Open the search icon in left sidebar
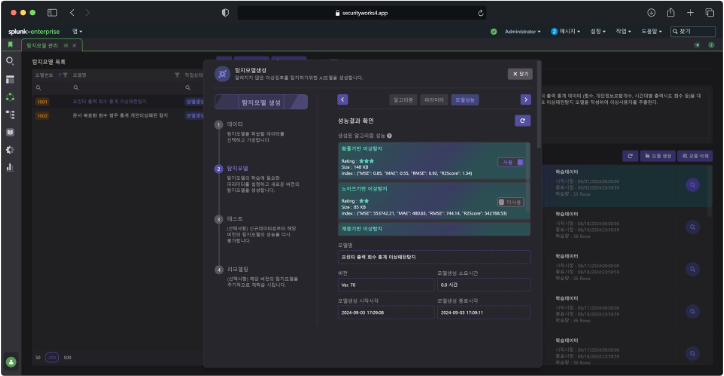724x376 pixels. (10, 61)
